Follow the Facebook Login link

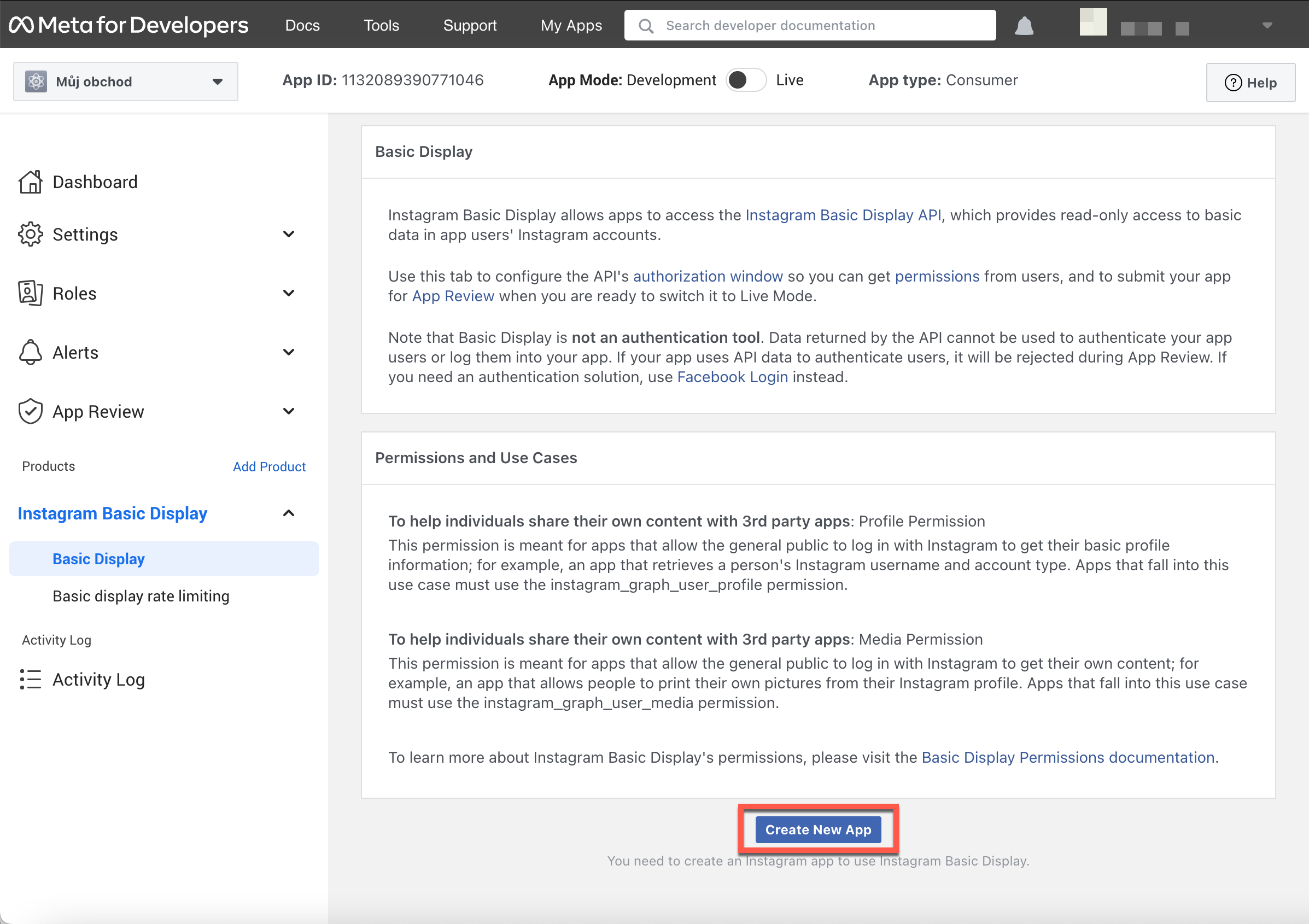tap(732, 377)
